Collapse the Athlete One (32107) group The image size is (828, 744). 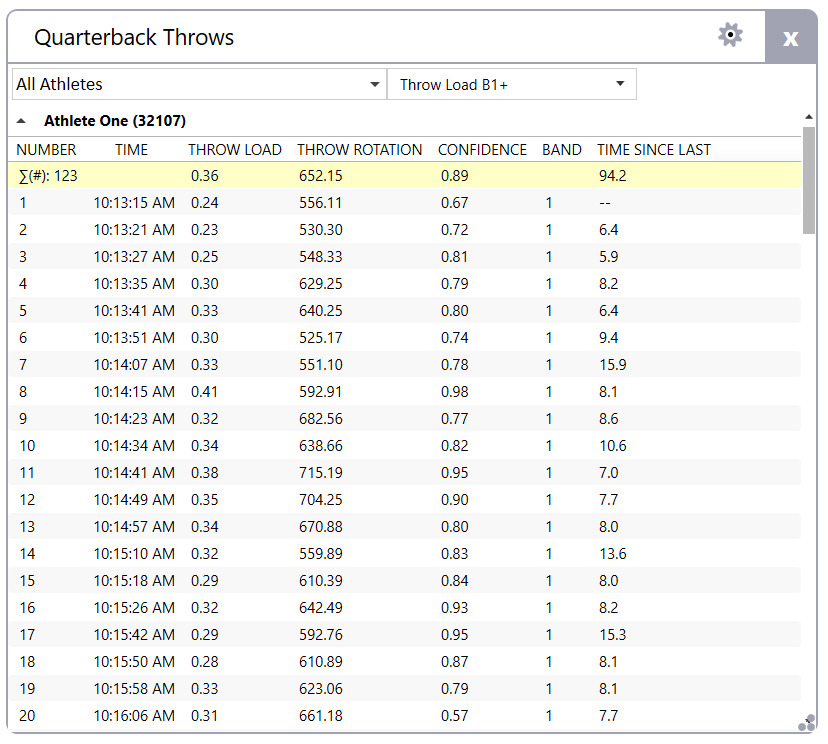click(21, 121)
